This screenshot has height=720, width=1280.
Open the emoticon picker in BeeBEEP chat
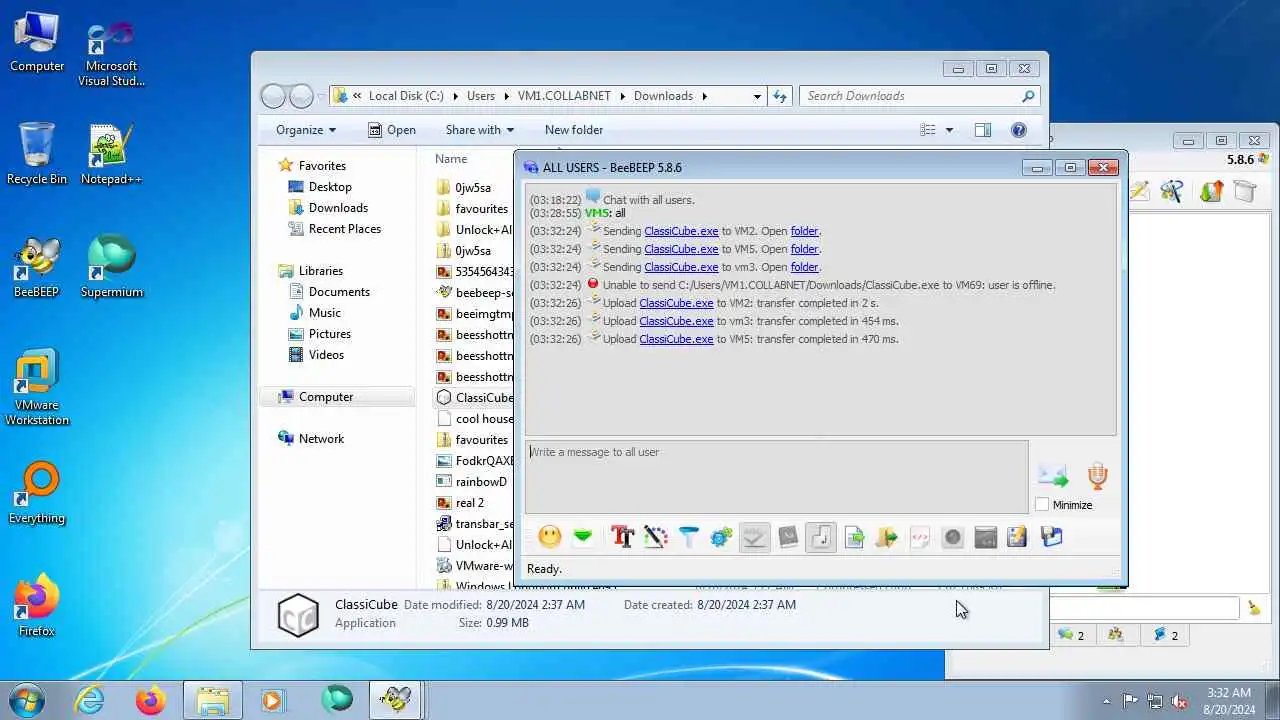click(x=549, y=537)
